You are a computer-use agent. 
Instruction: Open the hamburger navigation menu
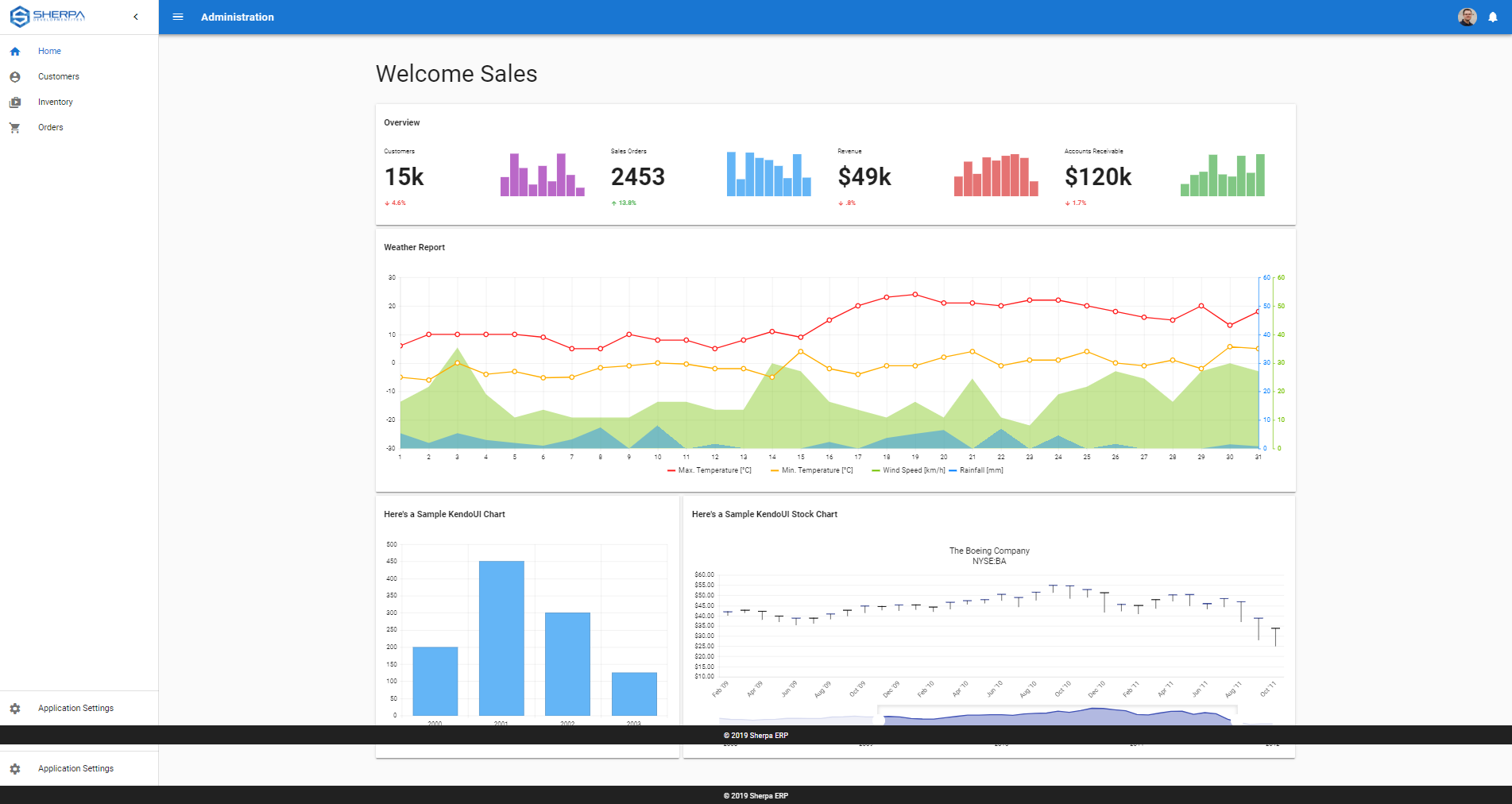pos(178,17)
